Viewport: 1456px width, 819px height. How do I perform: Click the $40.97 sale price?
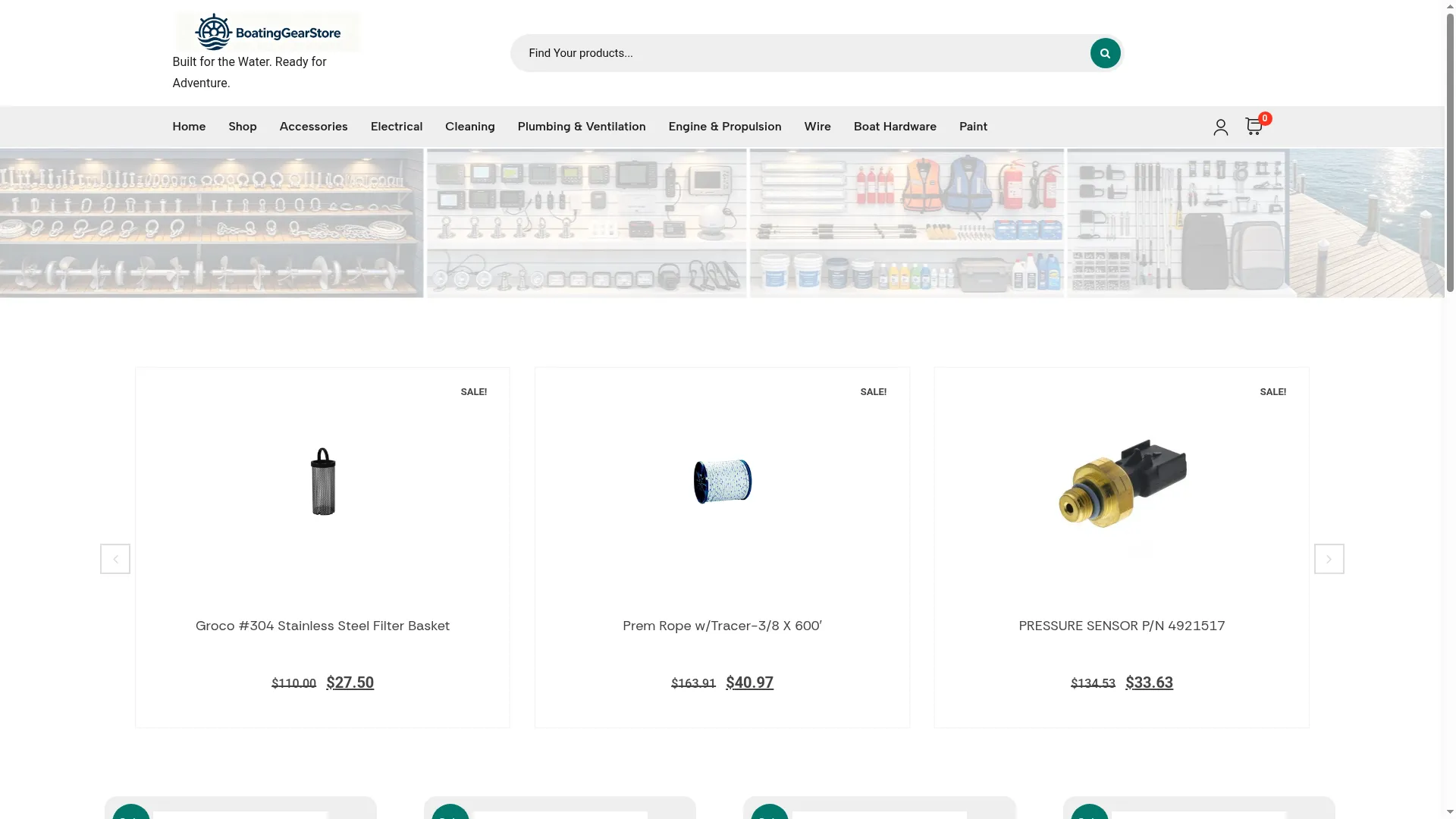click(x=749, y=682)
